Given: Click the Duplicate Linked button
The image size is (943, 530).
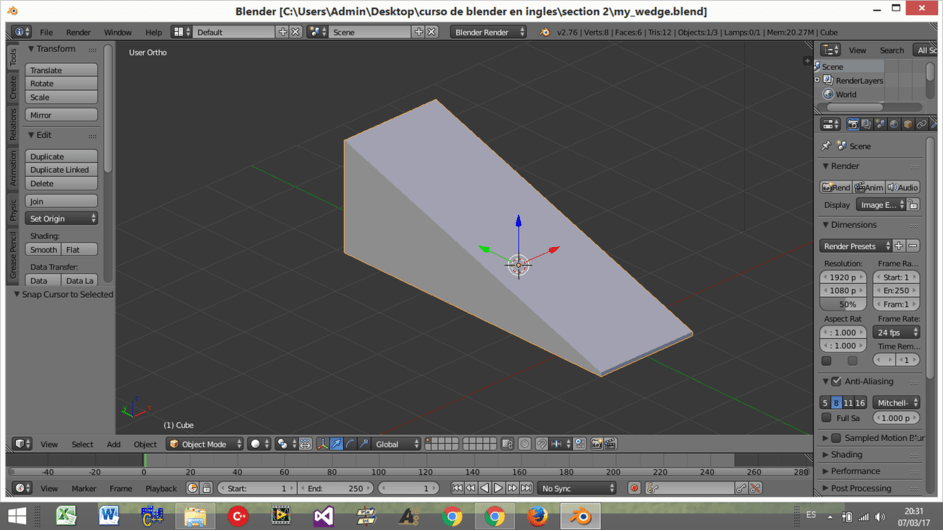Looking at the screenshot, I should 61,170.
